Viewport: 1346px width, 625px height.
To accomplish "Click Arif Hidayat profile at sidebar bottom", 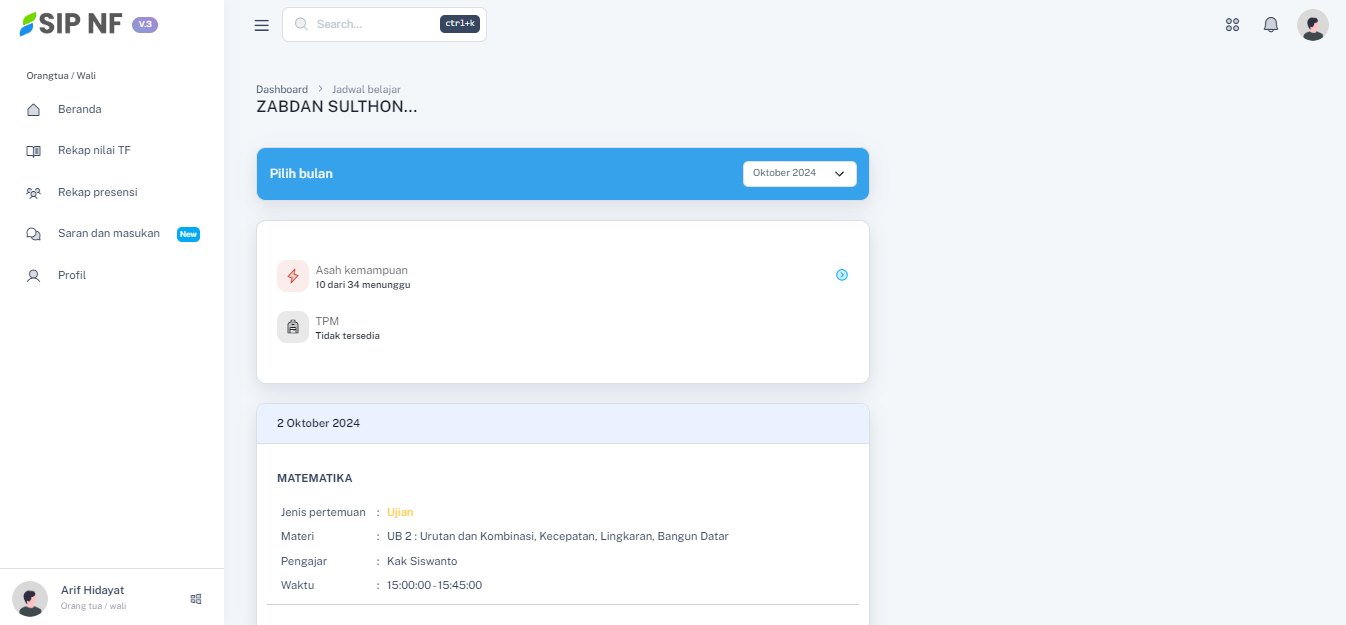I will click(92, 597).
